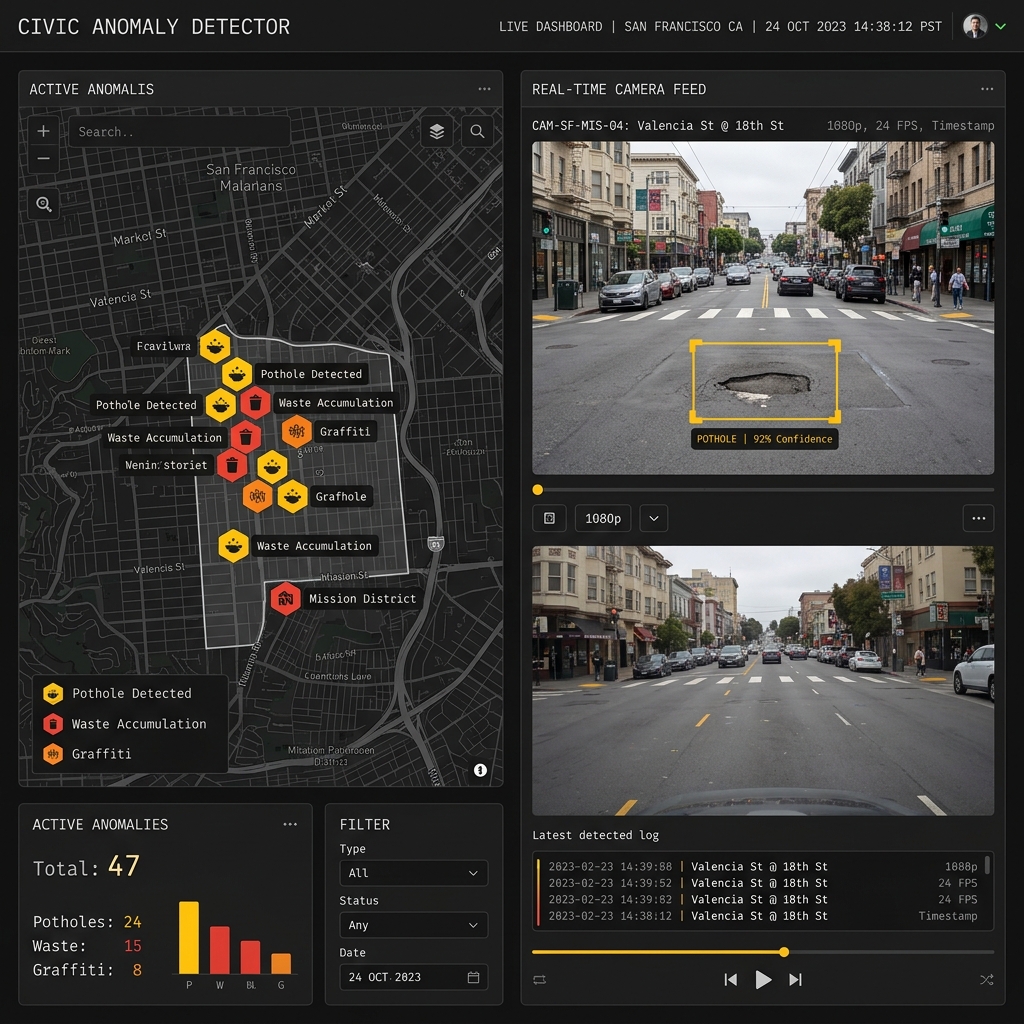The width and height of the screenshot is (1024, 1024).
Task: Click the CAM-SF-MIS-04 camera title
Action: (658, 125)
